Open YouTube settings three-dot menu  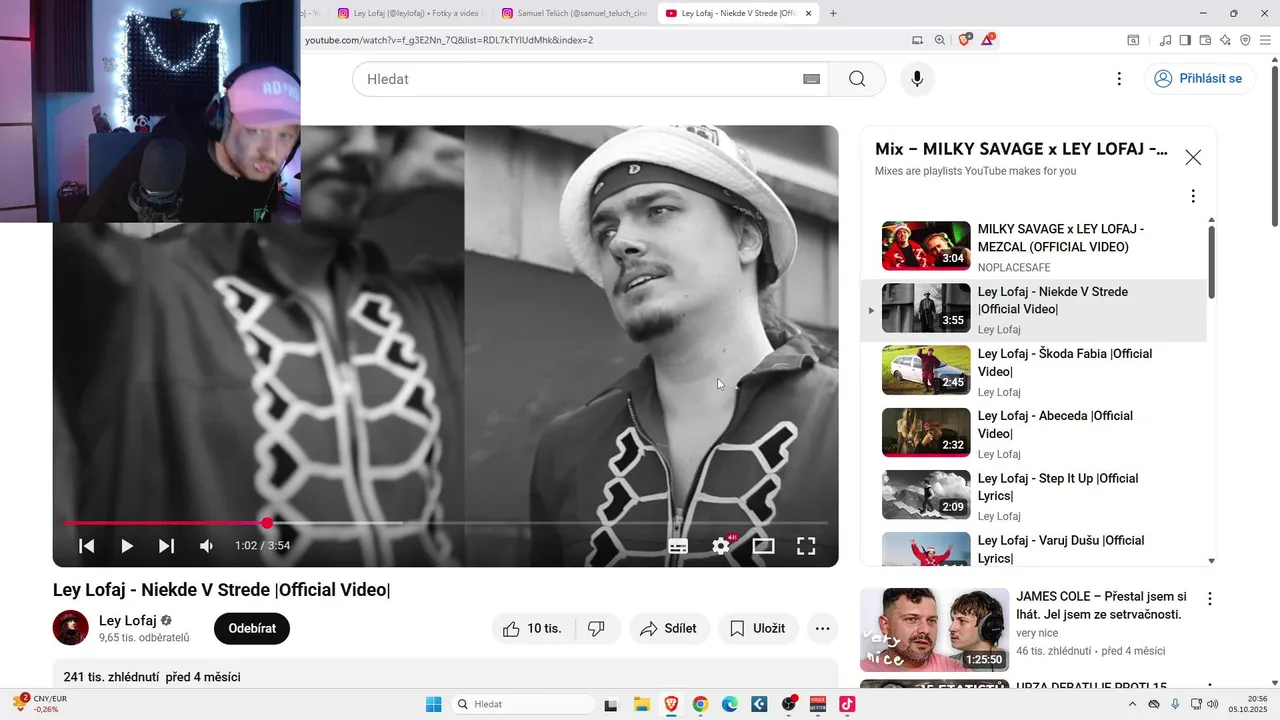coord(1119,79)
